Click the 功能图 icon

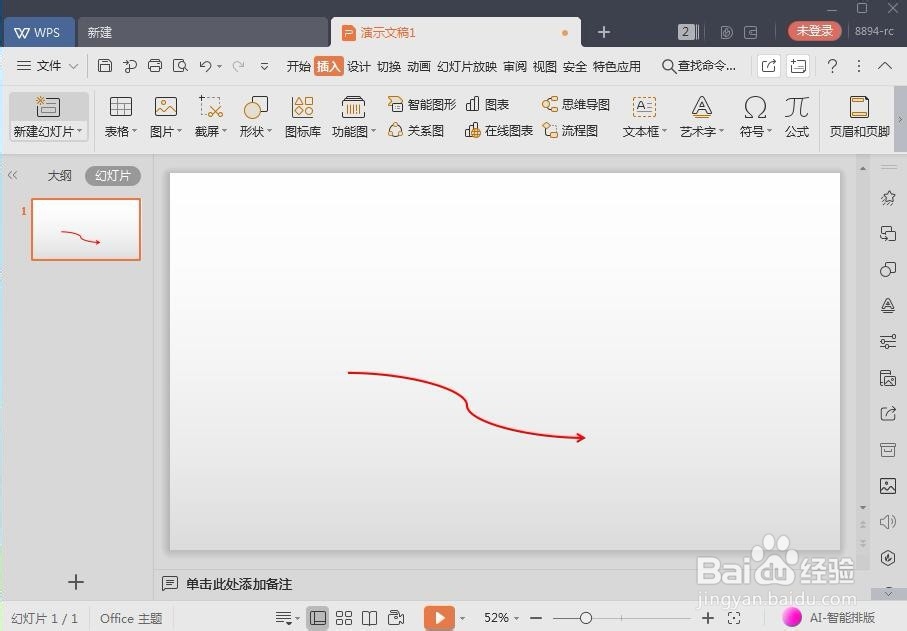tap(353, 107)
